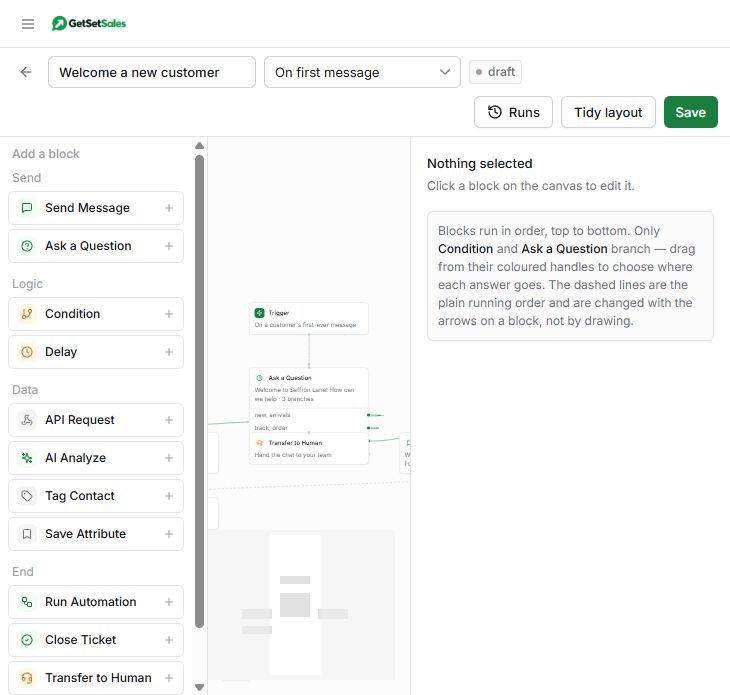
Task: Click the block palette scrollbar thumb
Action: click(x=199, y=391)
